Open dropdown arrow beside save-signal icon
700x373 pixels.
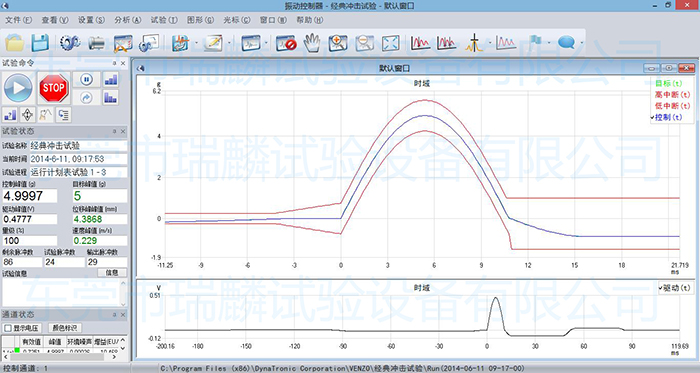pyautogui.click(x=196, y=43)
